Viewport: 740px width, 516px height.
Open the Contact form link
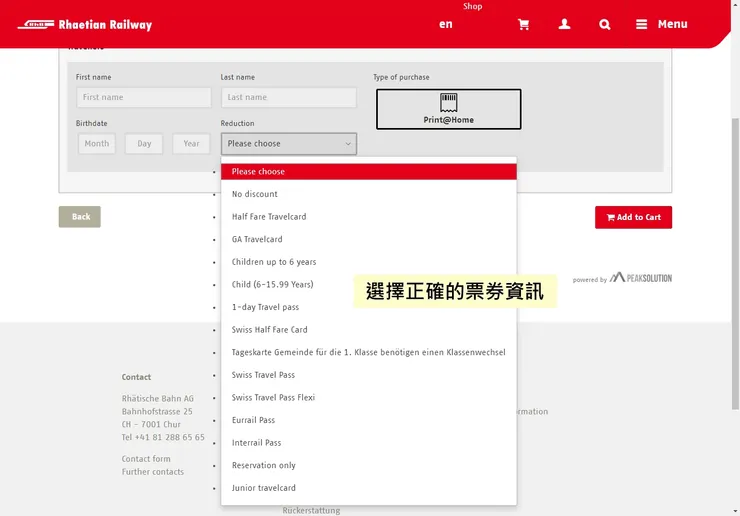click(146, 459)
